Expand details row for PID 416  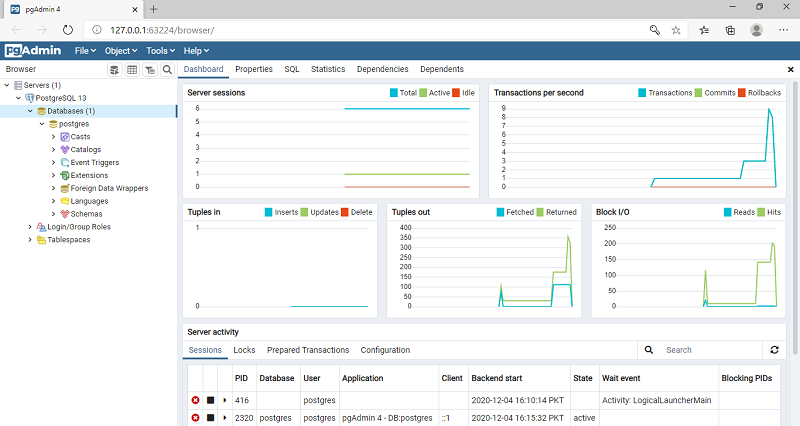click(225, 400)
